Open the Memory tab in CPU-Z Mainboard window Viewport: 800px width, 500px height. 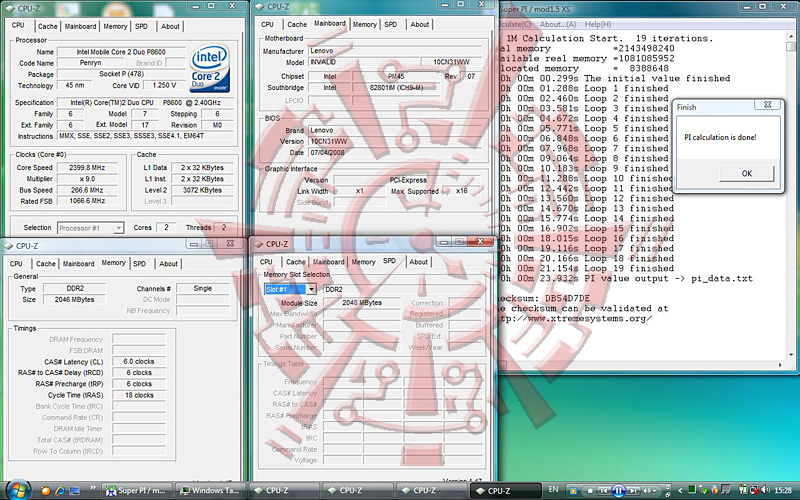pyautogui.click(x=364, y=24)
